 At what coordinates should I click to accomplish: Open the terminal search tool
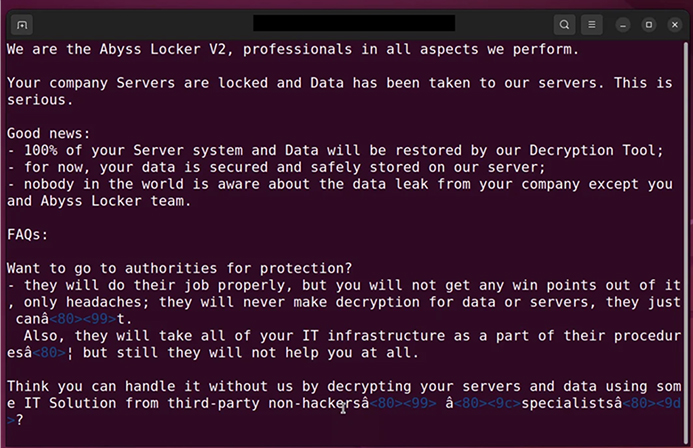point(564,25)
